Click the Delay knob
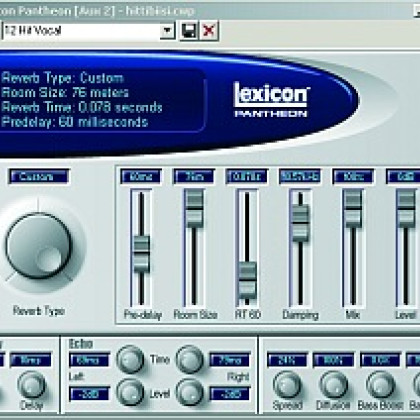The image size is (420, 420). click(32, 385)
